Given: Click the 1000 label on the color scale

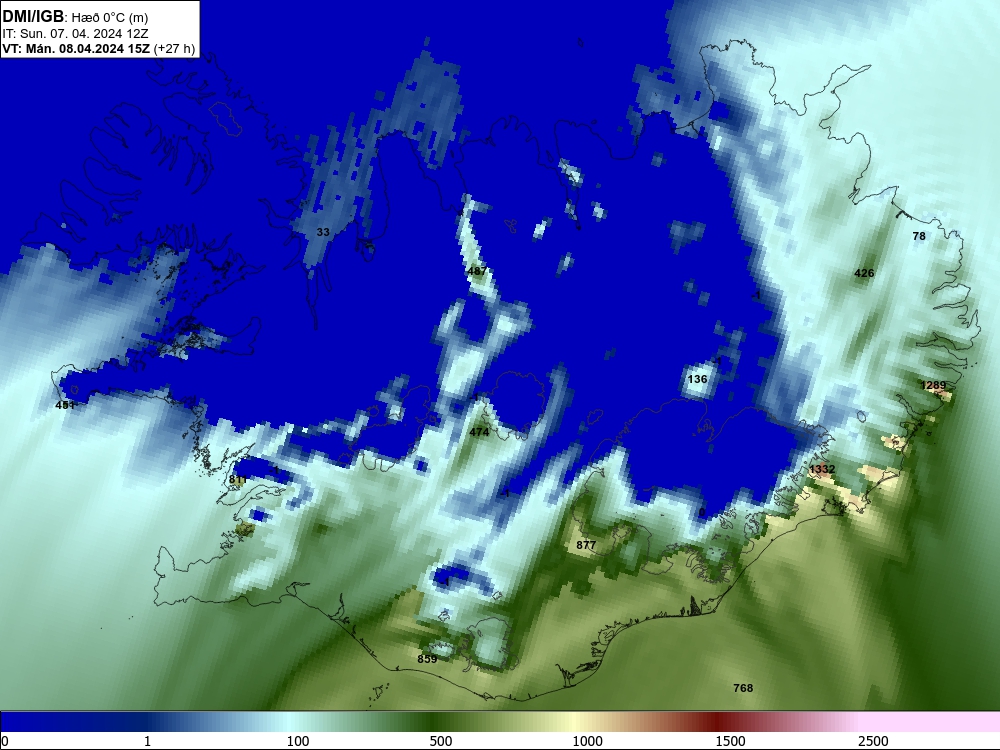Looking at the screenshot, I should tap(587, 741).
